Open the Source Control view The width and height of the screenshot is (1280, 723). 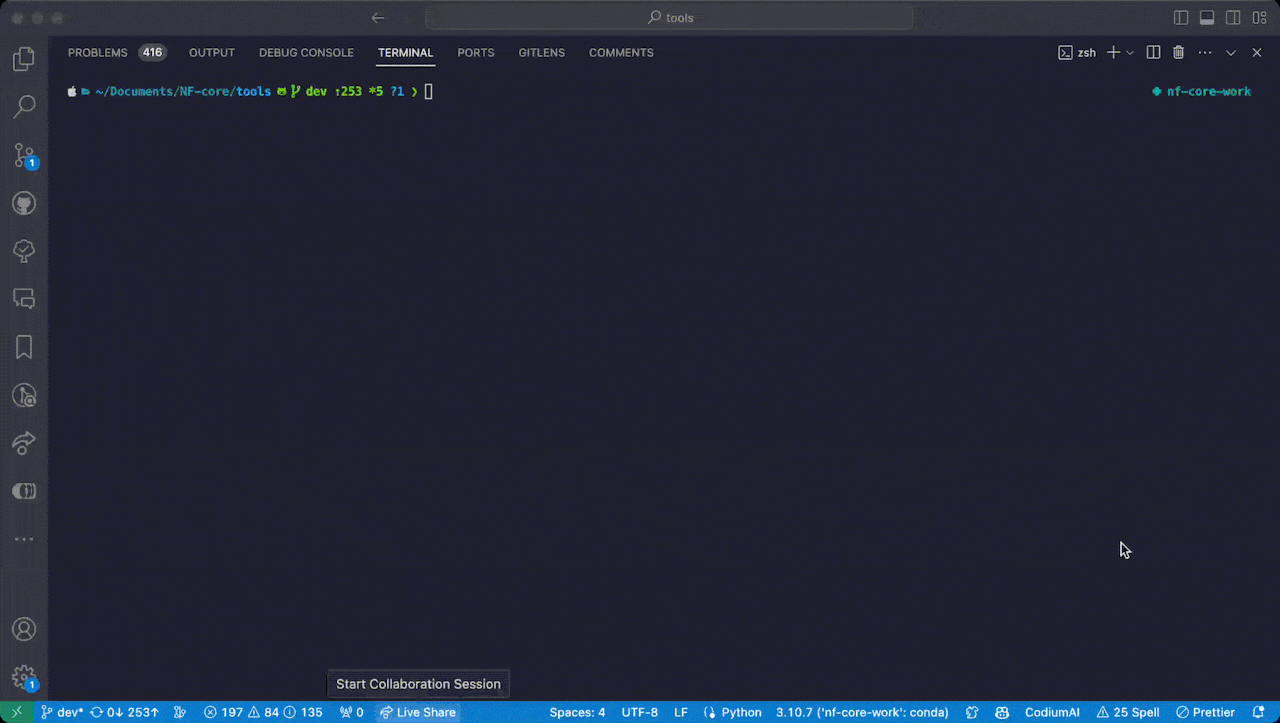coord(24,155)
